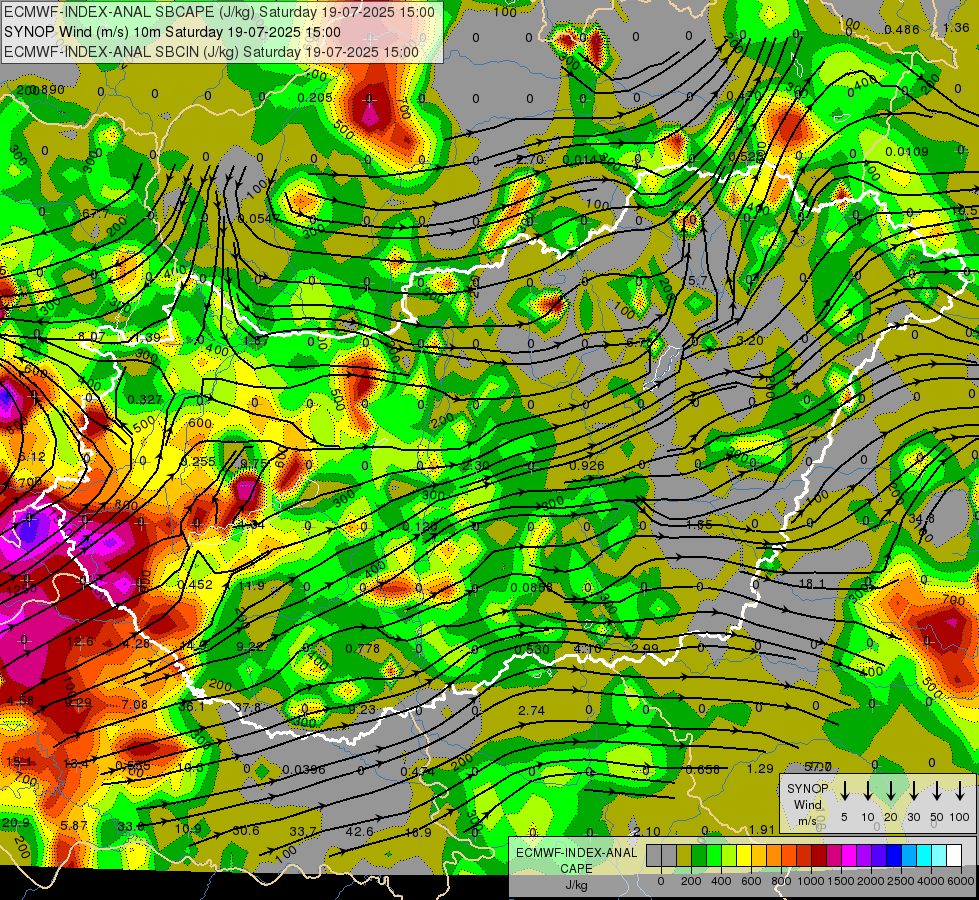Click the 100 m/s wind arrow in legend
This screenshot has width=979, height=900.
coord(960,791)
